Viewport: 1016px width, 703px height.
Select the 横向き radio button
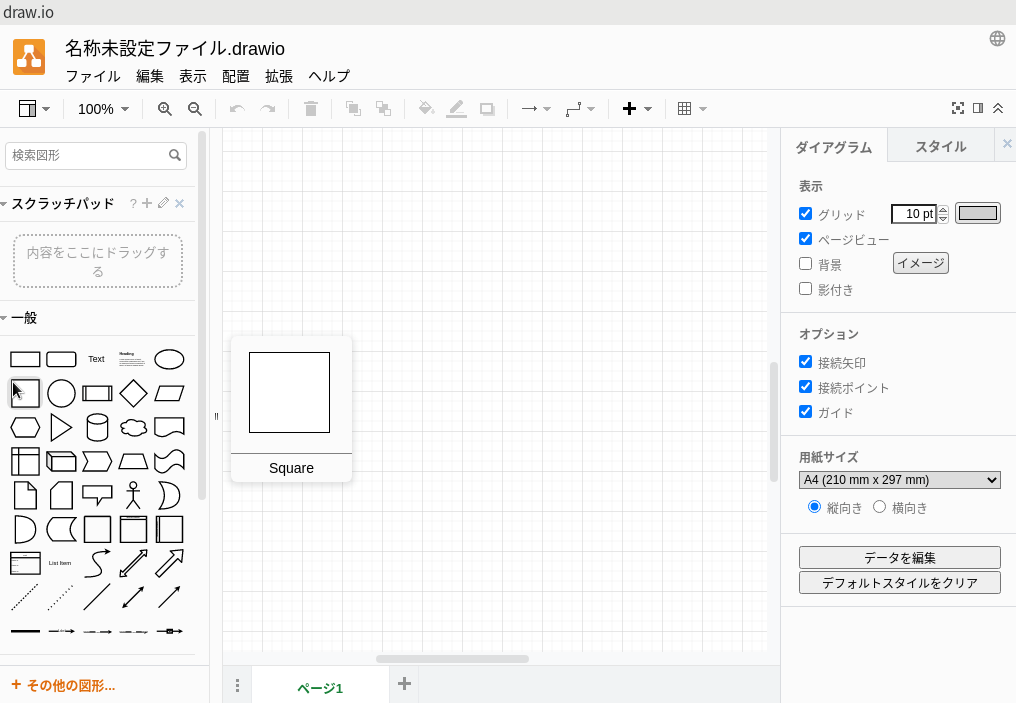point(879,507)
